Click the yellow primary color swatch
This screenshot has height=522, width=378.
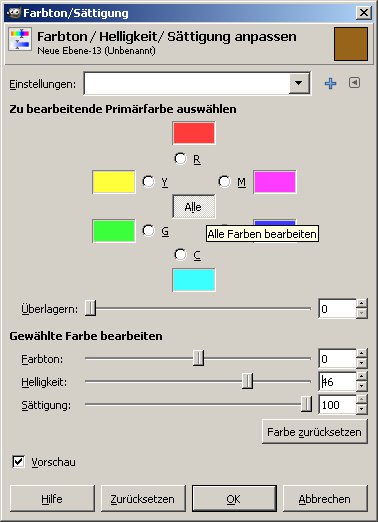coord(114,182)
